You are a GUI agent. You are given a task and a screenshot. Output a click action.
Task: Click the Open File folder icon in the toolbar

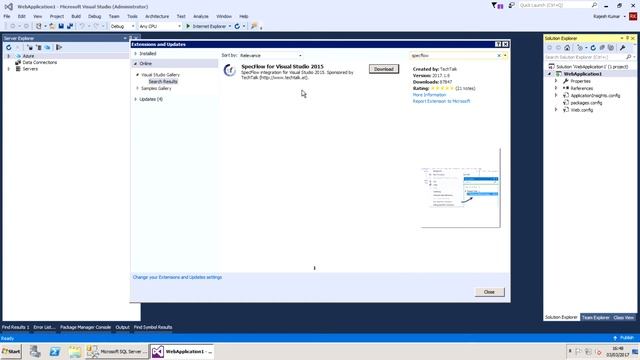52,26
